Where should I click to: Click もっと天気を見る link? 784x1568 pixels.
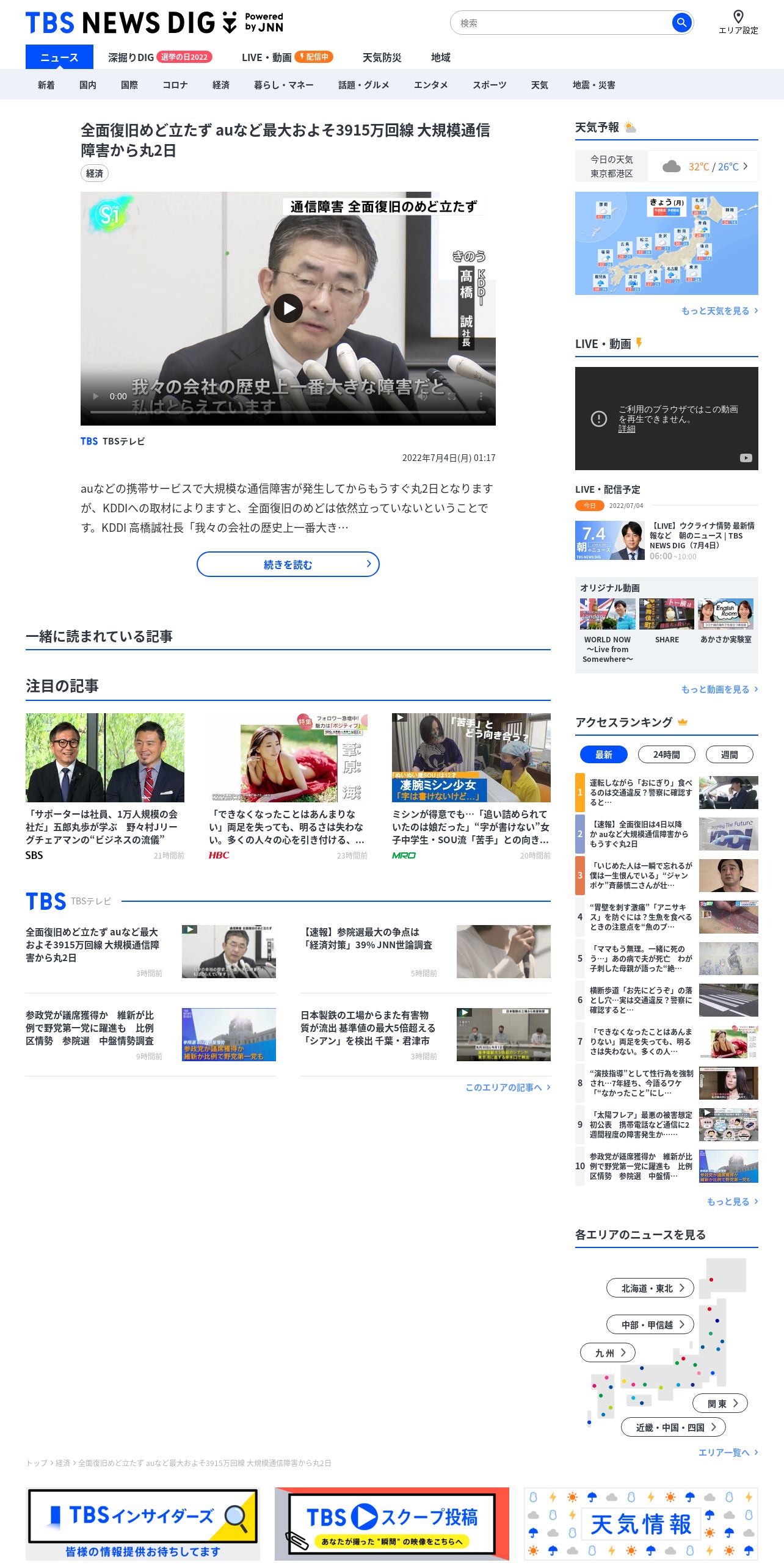pyautogui.click(x=719, y=311)
